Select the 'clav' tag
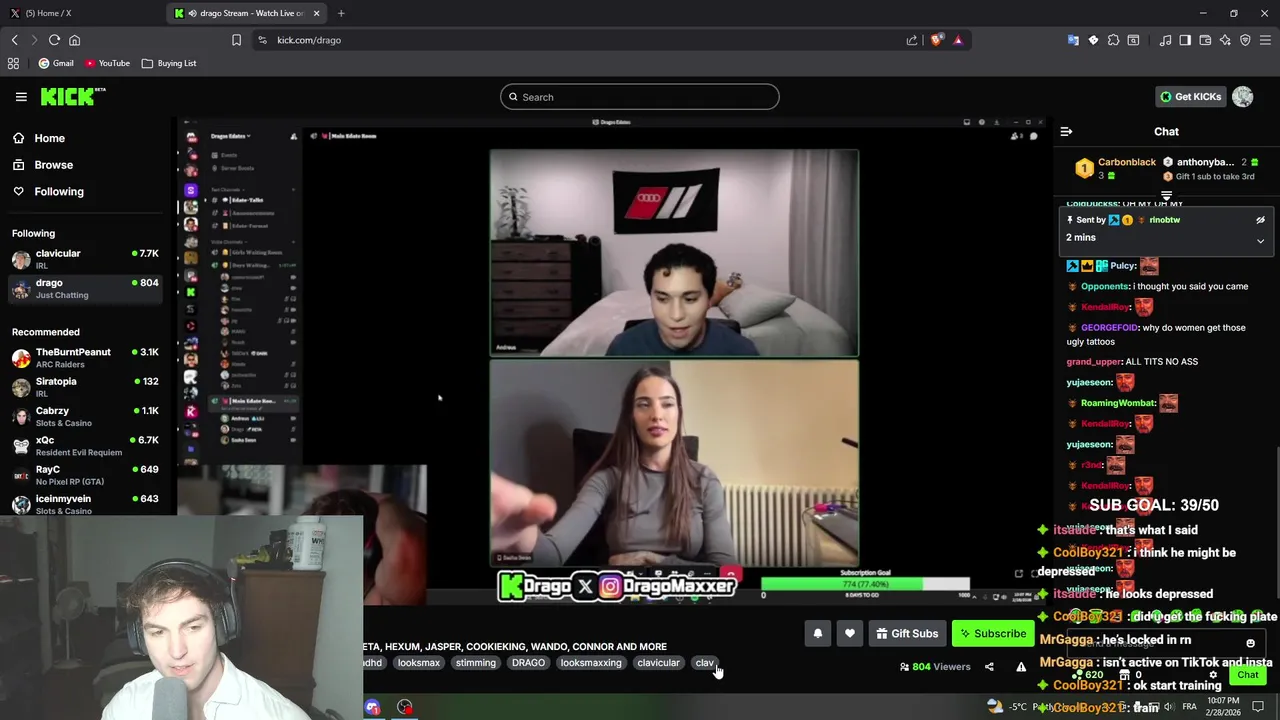The image size is (1280, 720). click(705, 663)
